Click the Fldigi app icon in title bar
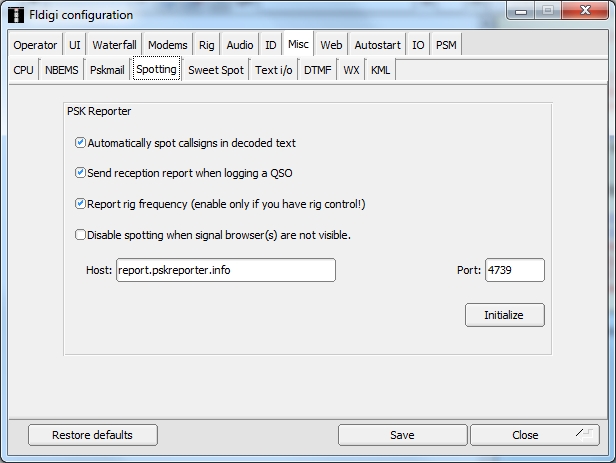 (x=15, y=14)
